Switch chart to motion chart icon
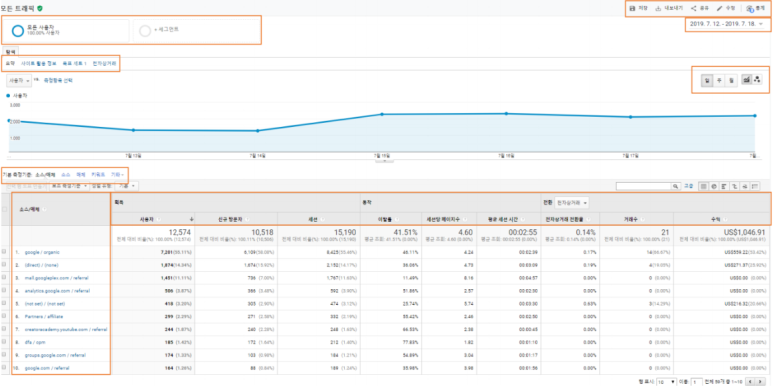The image size is (773, 386). click(758, 79)
